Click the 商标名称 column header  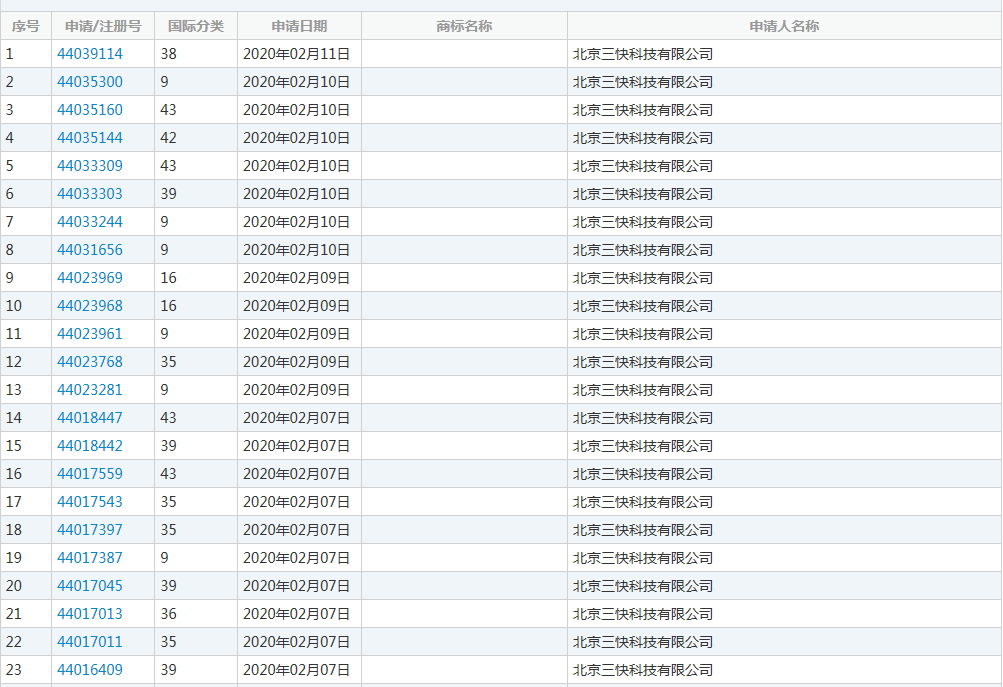click(x=464, y=26)
